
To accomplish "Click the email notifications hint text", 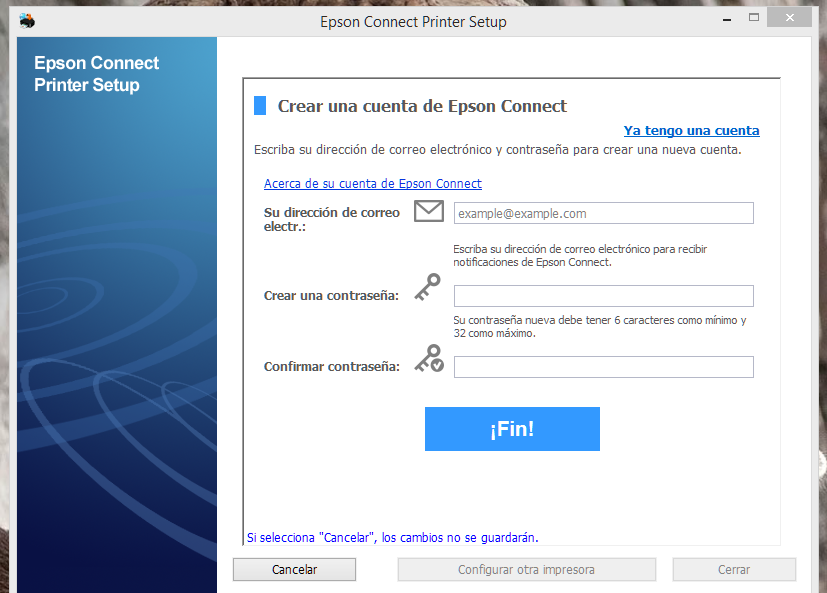I will pos(580,255).
